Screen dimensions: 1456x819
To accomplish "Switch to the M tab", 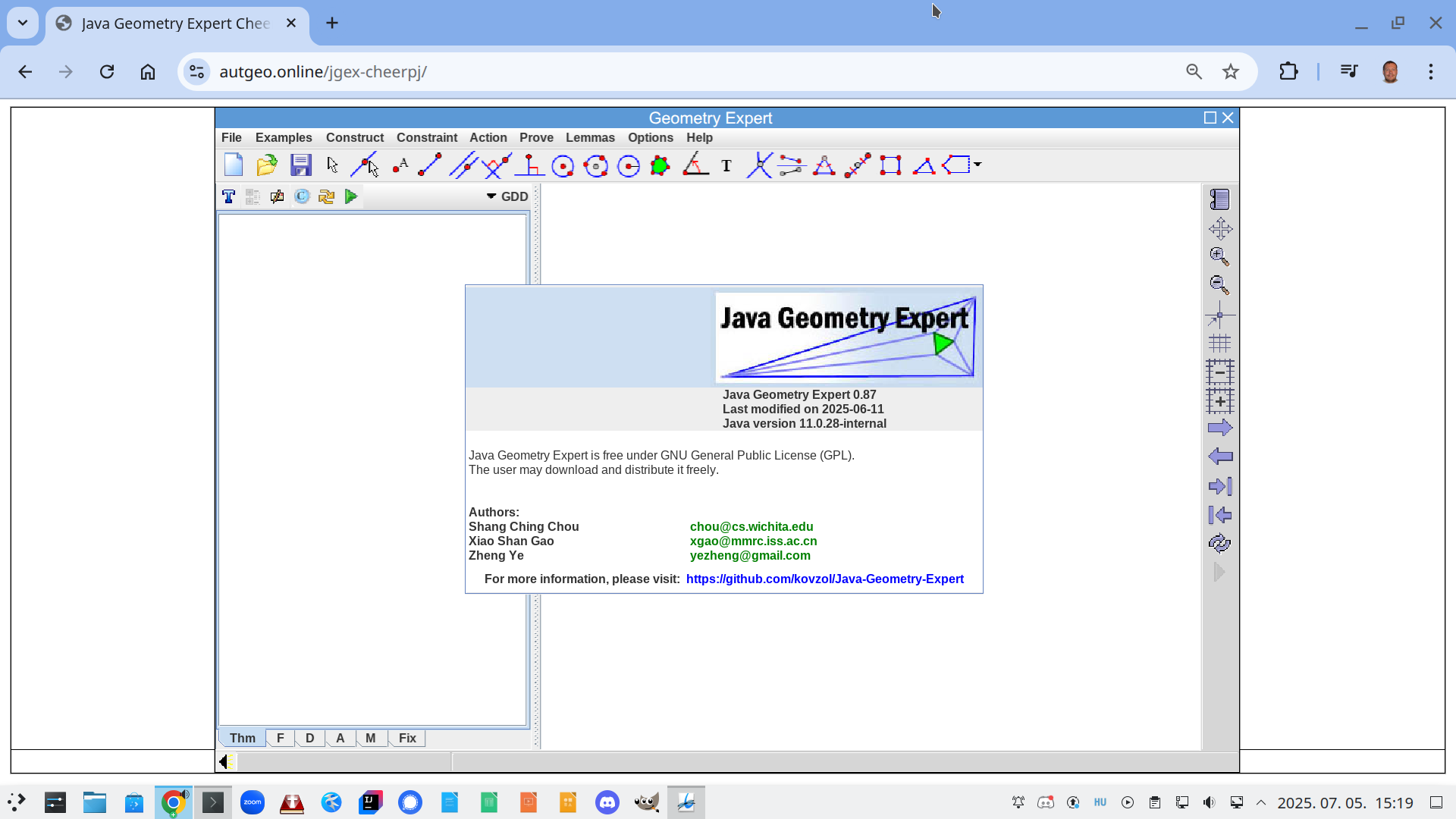I will point(371,738).
